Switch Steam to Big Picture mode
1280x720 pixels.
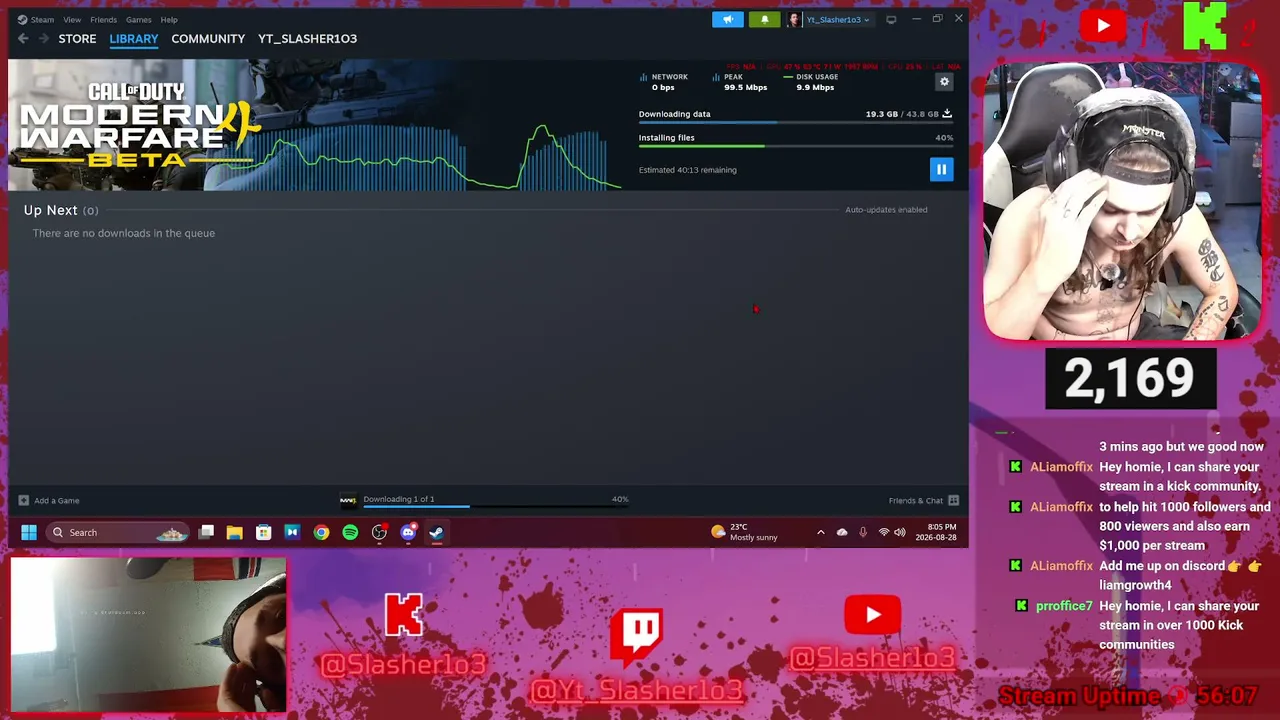click(x=891, y=19)
